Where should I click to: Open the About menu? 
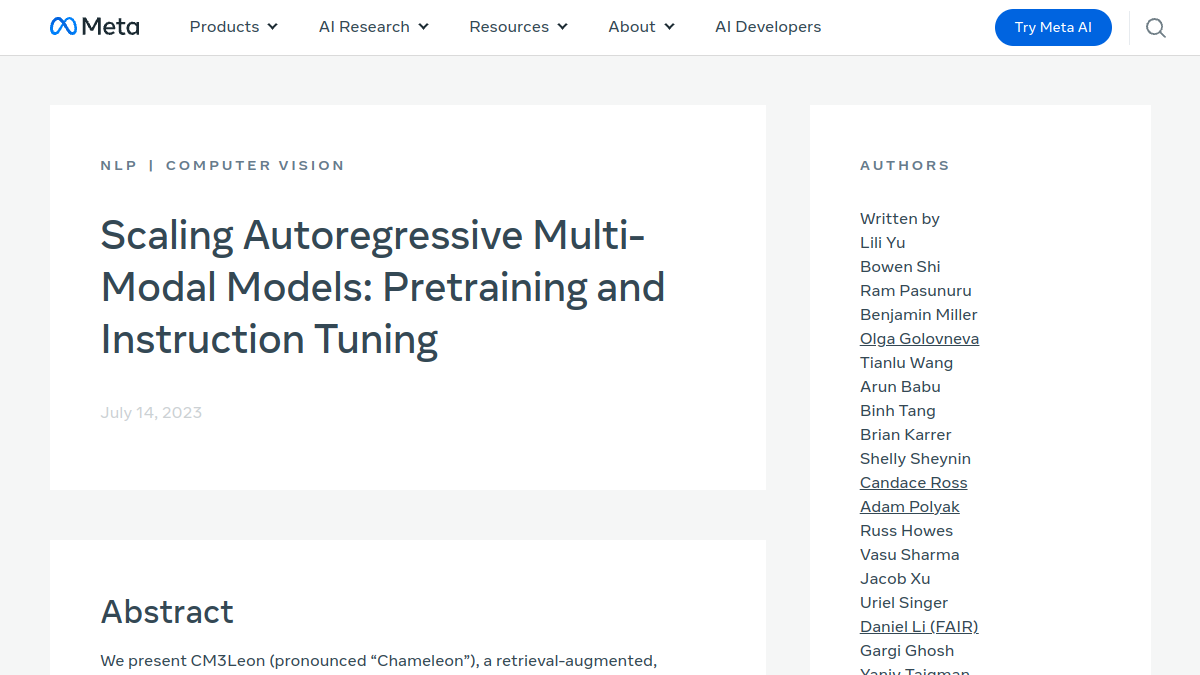[x=642, y=27]
